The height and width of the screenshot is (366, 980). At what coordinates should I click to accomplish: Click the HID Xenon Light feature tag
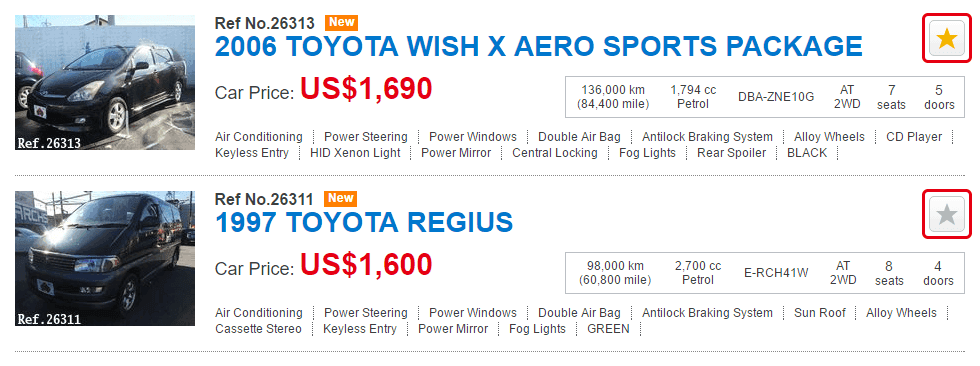tap(355, 153)
